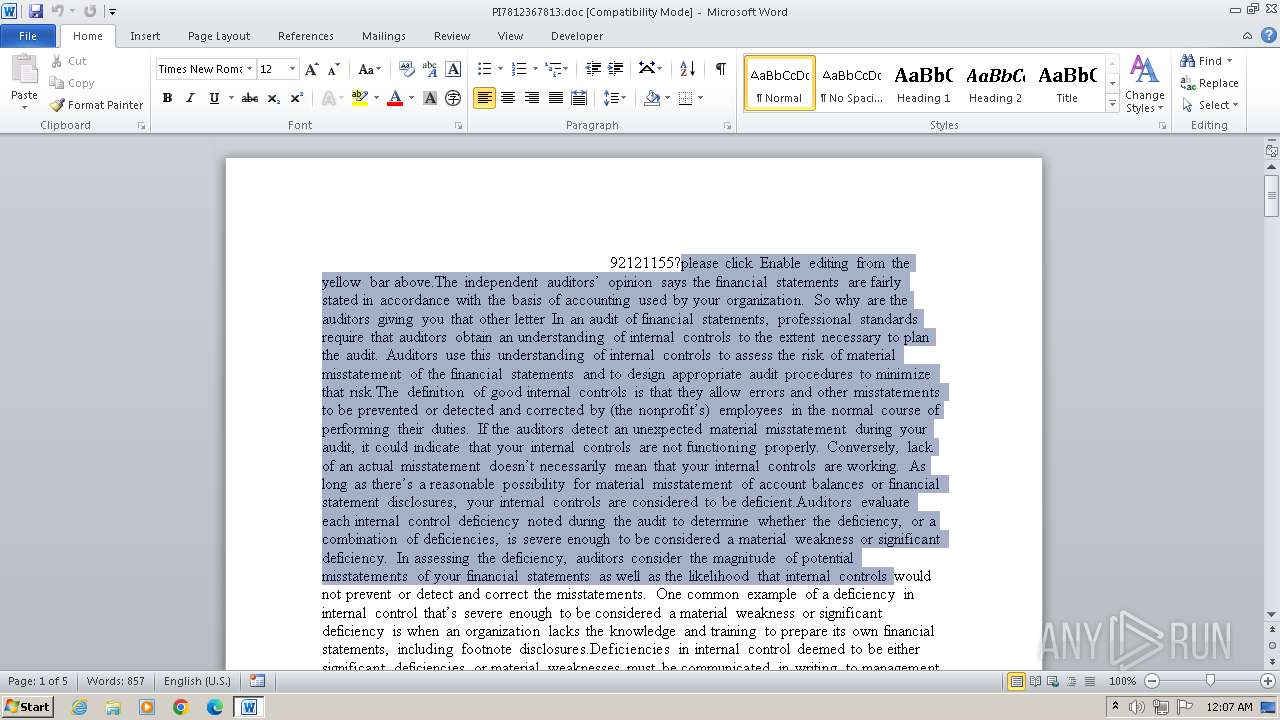The height and width of the screenshot is (720, 1280).
Task: Toggle underline formatting
Action: [x=213, y=98]
